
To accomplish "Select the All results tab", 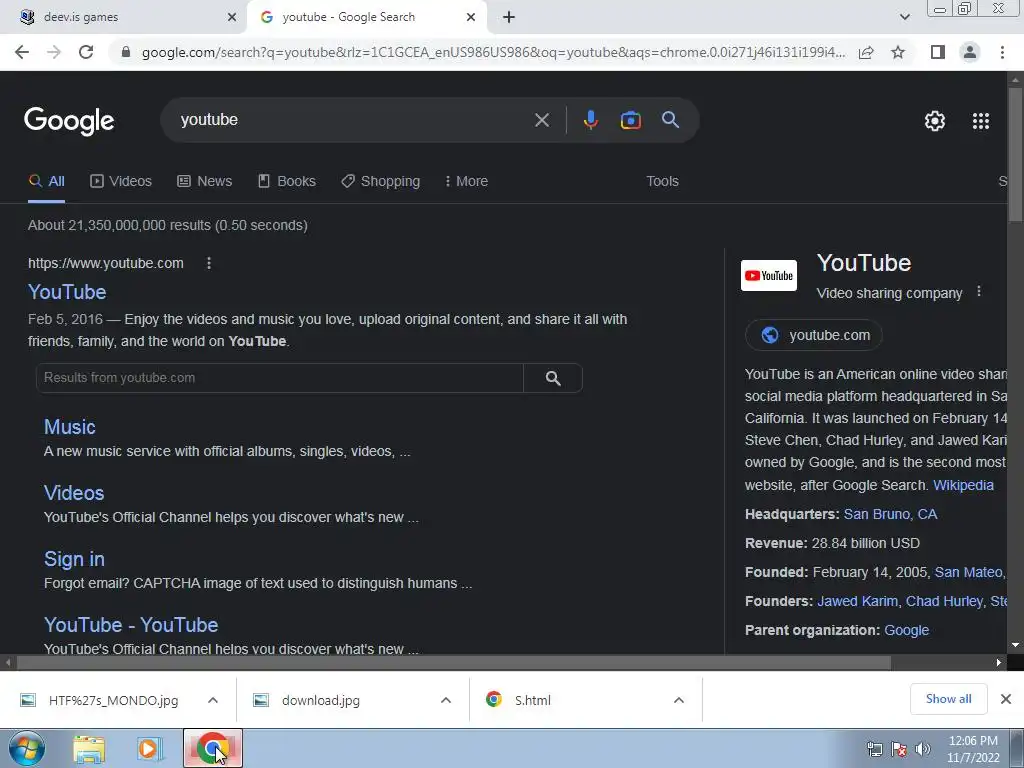I will pos(47,182).
